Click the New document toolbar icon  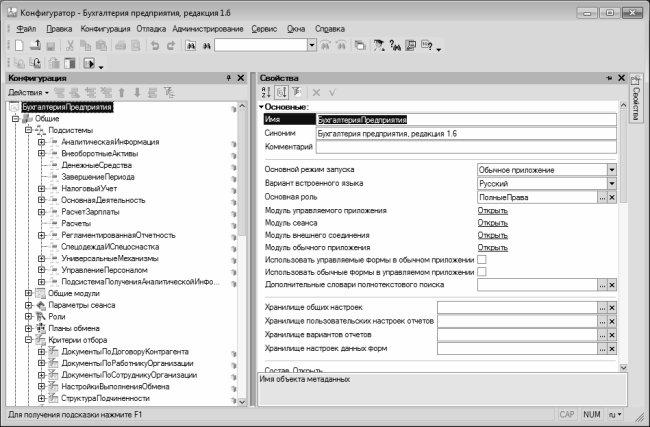(x=19, y=46)
